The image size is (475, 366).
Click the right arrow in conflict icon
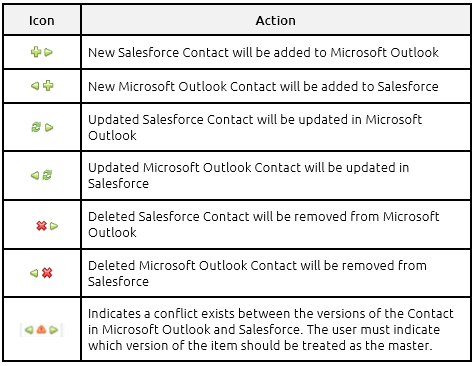coord(53,330)
